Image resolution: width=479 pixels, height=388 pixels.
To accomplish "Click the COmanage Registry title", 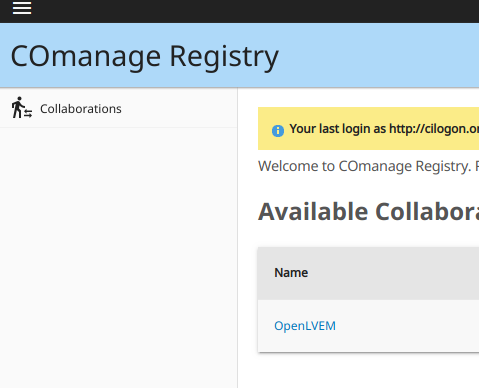I will [145, 57].
